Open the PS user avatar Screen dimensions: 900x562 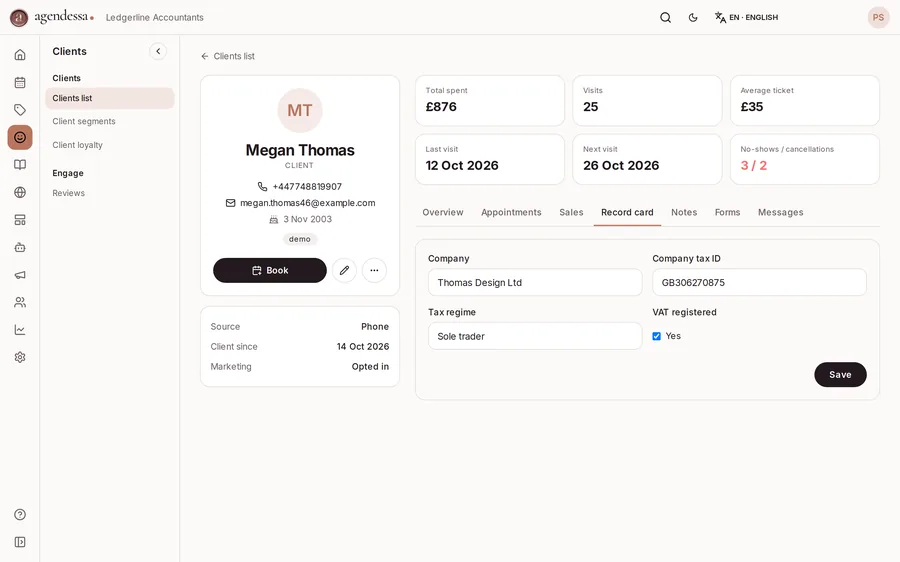(878, 17)
